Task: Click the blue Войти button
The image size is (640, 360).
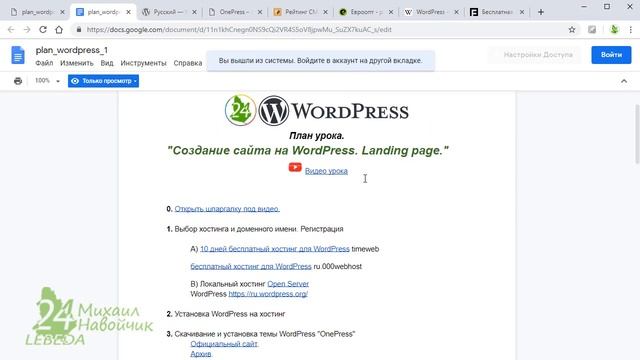Action: 611,55
